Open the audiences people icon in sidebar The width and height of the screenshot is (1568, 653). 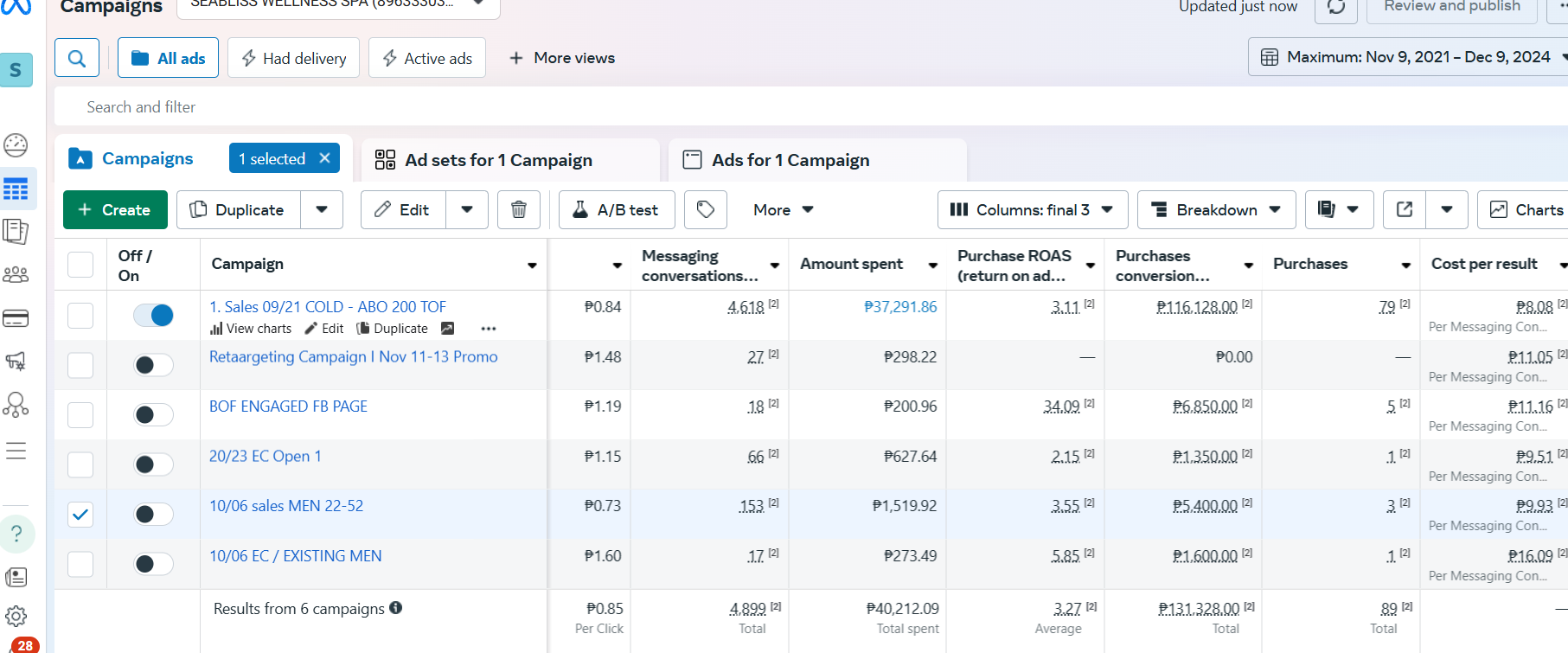tap(16, 275)
